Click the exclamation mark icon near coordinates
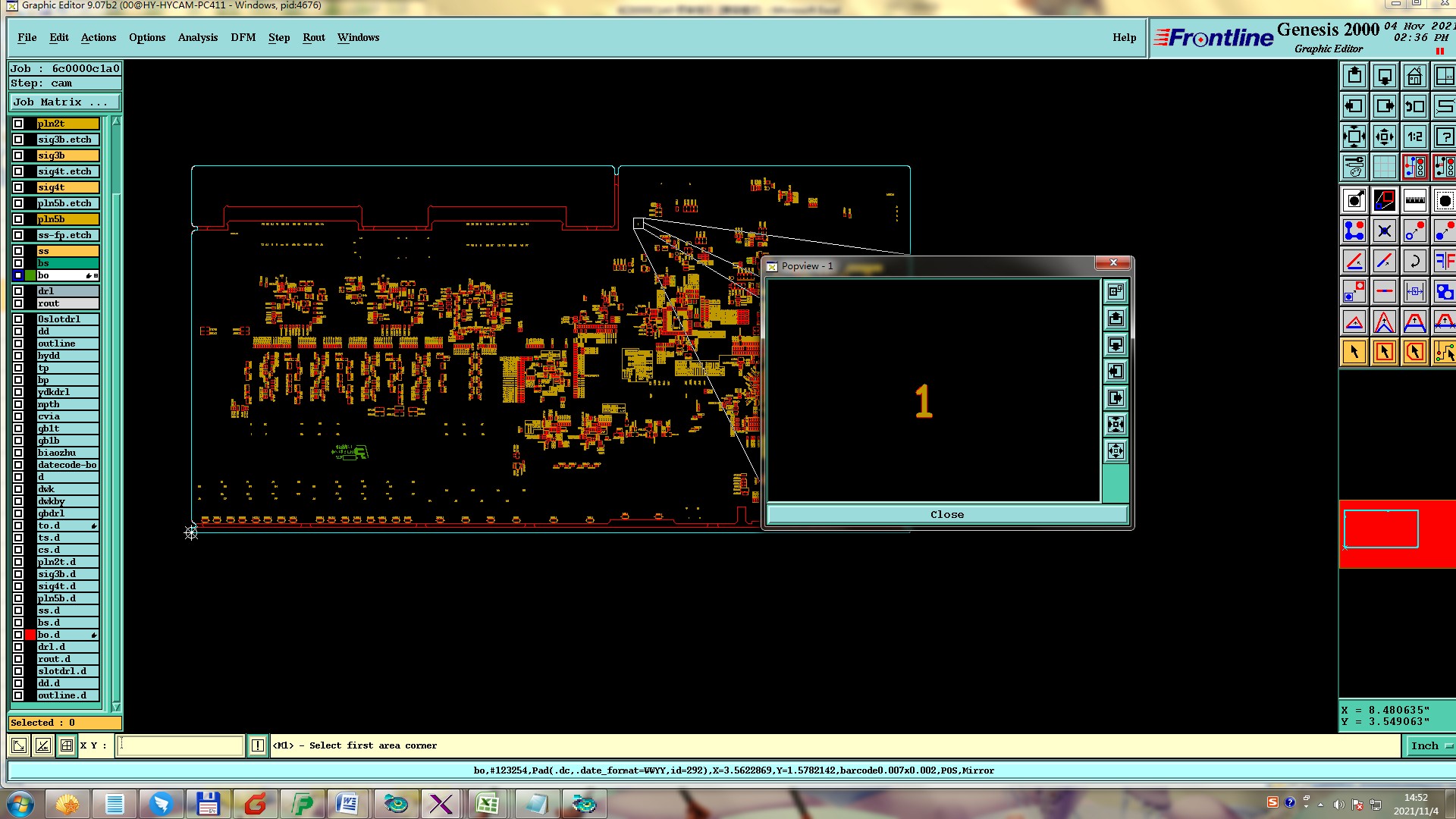 (258, 745)
